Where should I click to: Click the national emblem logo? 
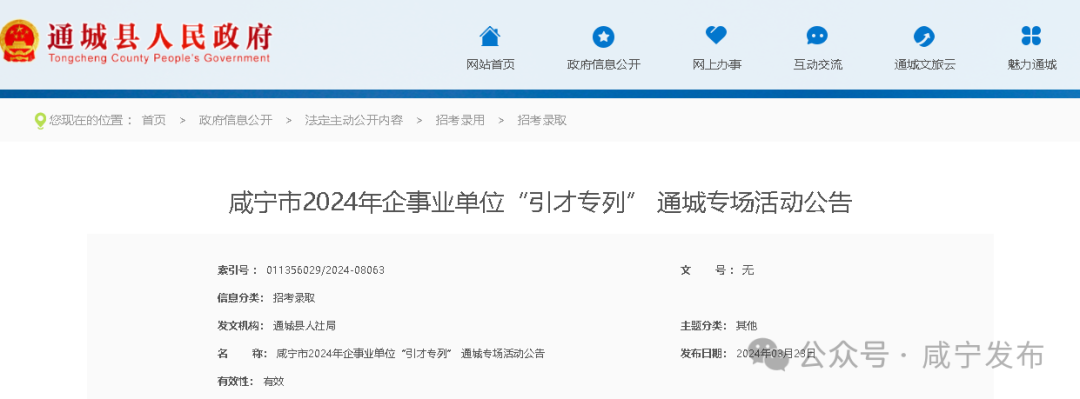click(19, 40)
